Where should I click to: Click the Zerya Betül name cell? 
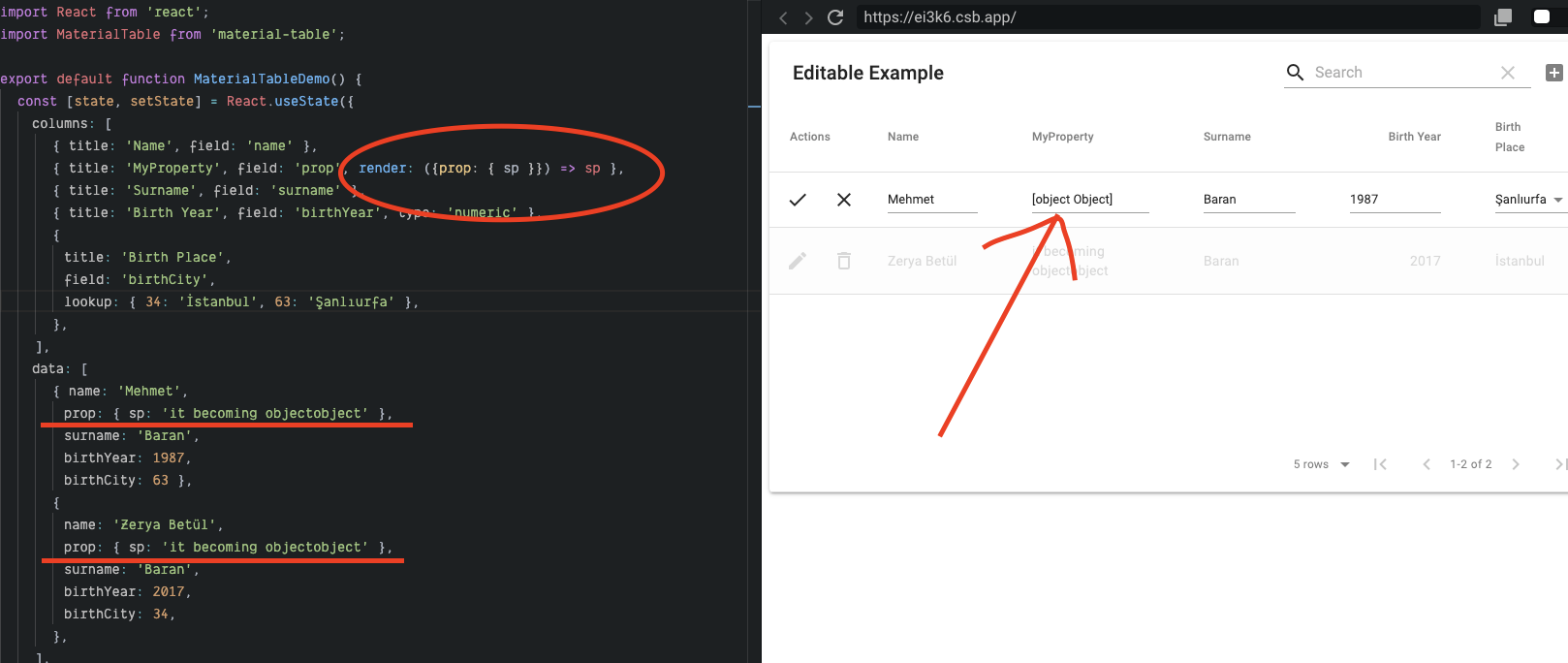coord(922,261)
